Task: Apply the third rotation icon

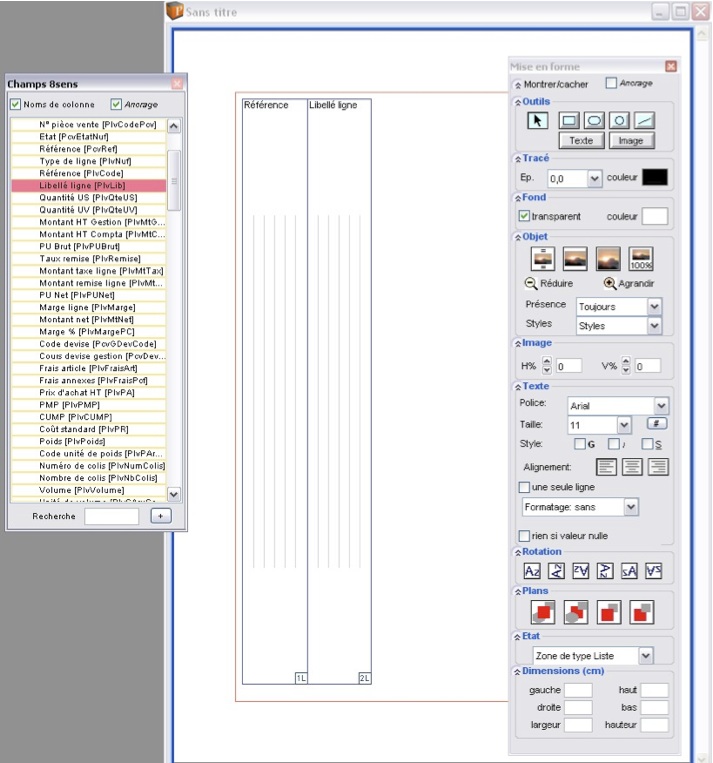Action: pyautogui.click(x=581, y=571)
